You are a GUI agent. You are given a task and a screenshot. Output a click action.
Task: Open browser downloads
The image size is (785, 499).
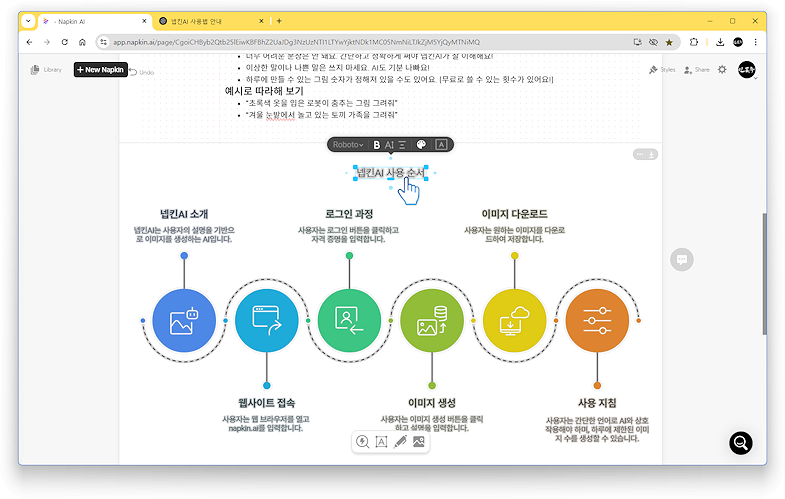(x=720, y=42)
